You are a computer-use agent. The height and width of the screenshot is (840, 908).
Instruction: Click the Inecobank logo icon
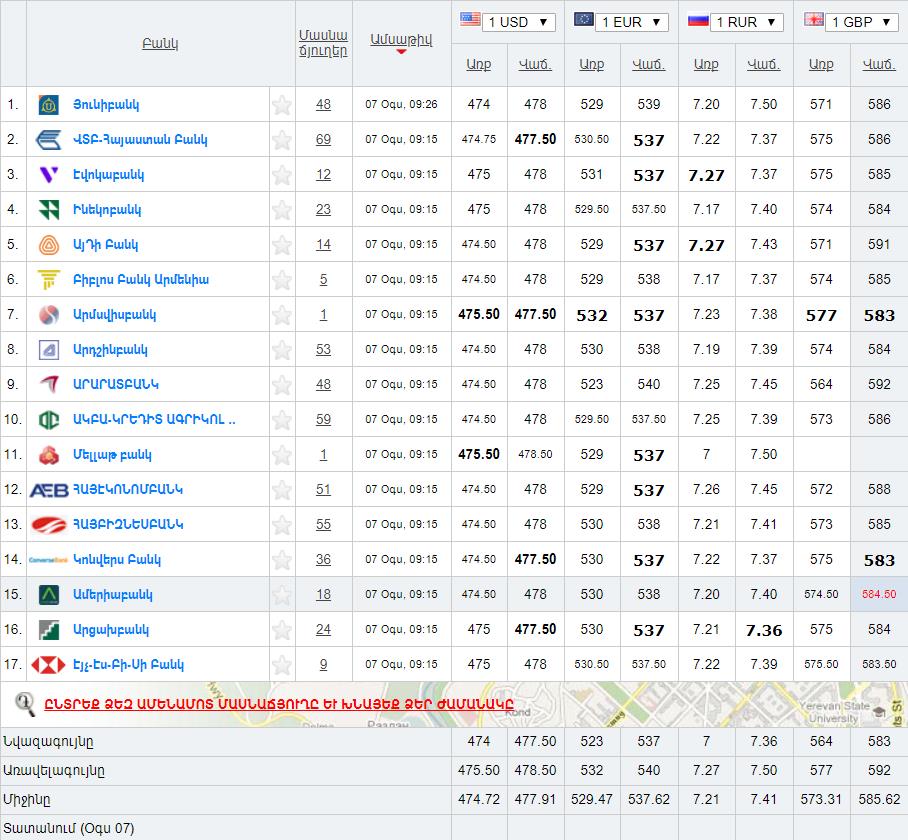coord(48,210)
